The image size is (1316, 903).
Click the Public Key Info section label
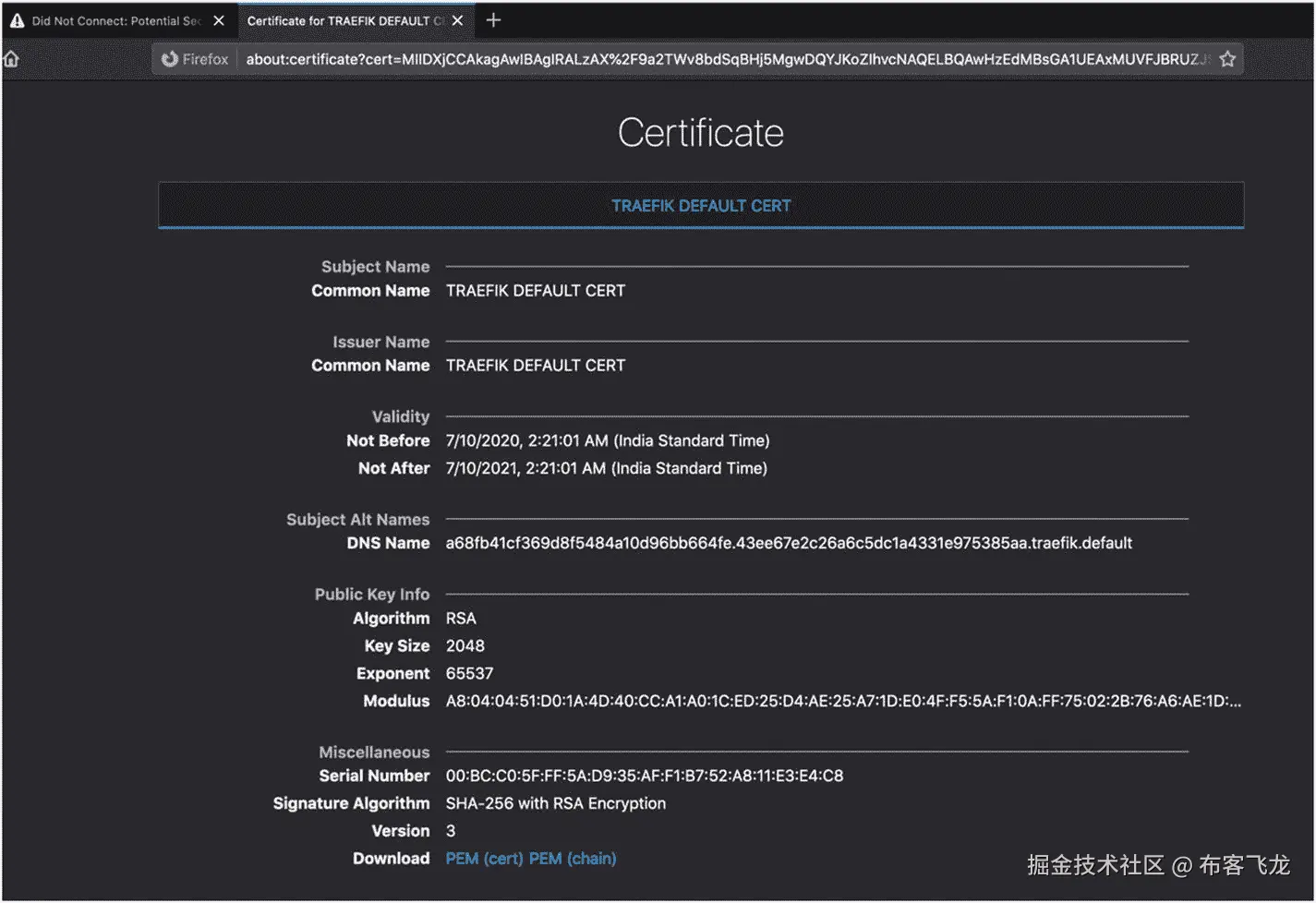click(x=372, y=595)
